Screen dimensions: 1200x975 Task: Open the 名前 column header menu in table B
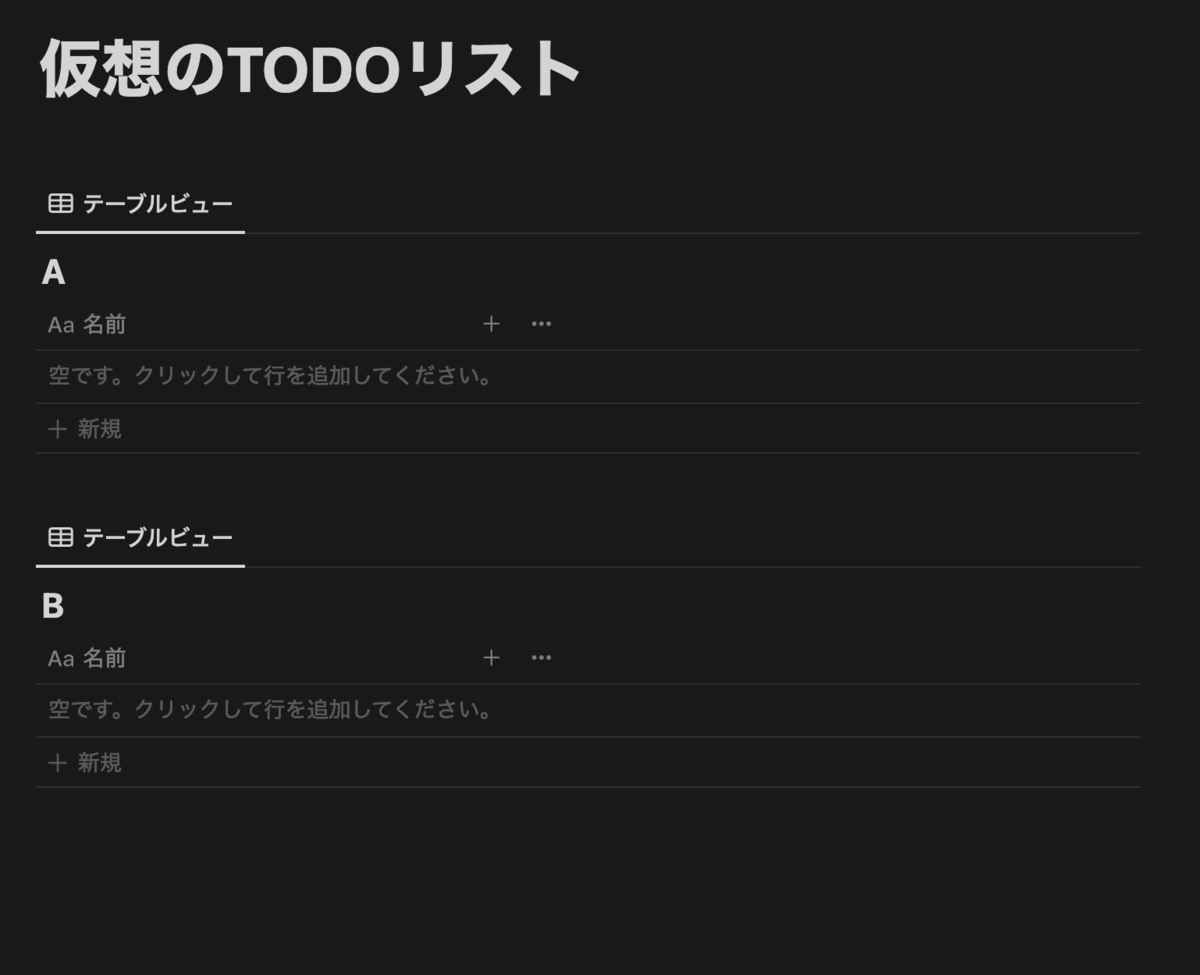click(x=105, y=657)
